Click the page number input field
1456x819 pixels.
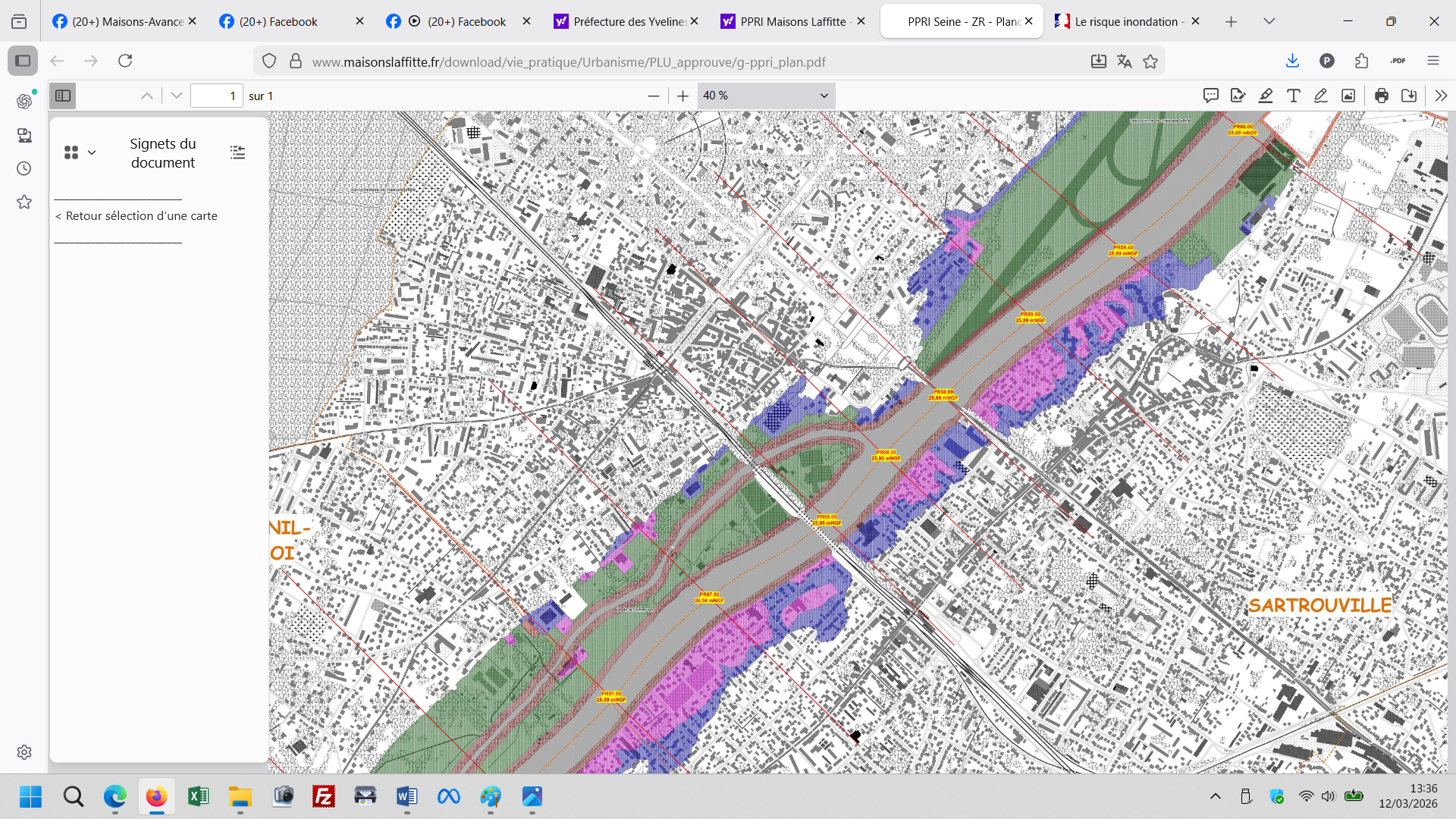[x=216, y=96]
